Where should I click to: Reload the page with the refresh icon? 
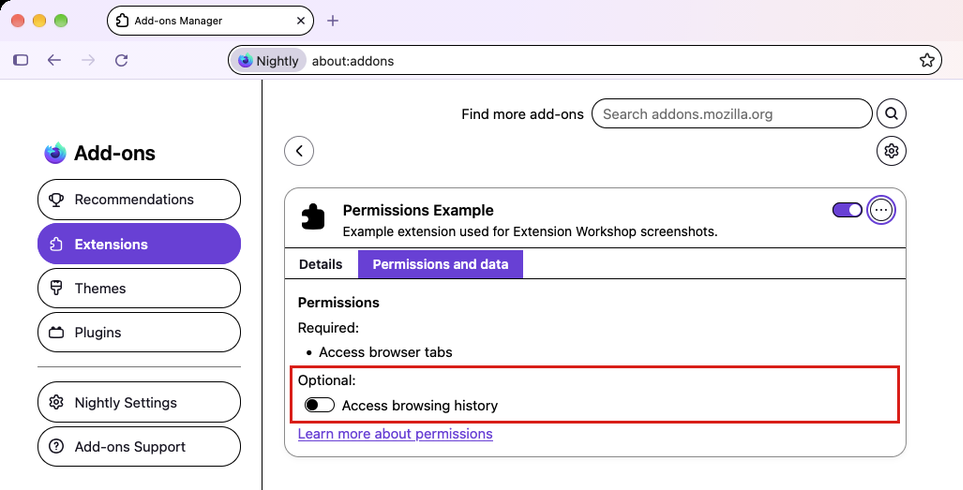(122, 60)
